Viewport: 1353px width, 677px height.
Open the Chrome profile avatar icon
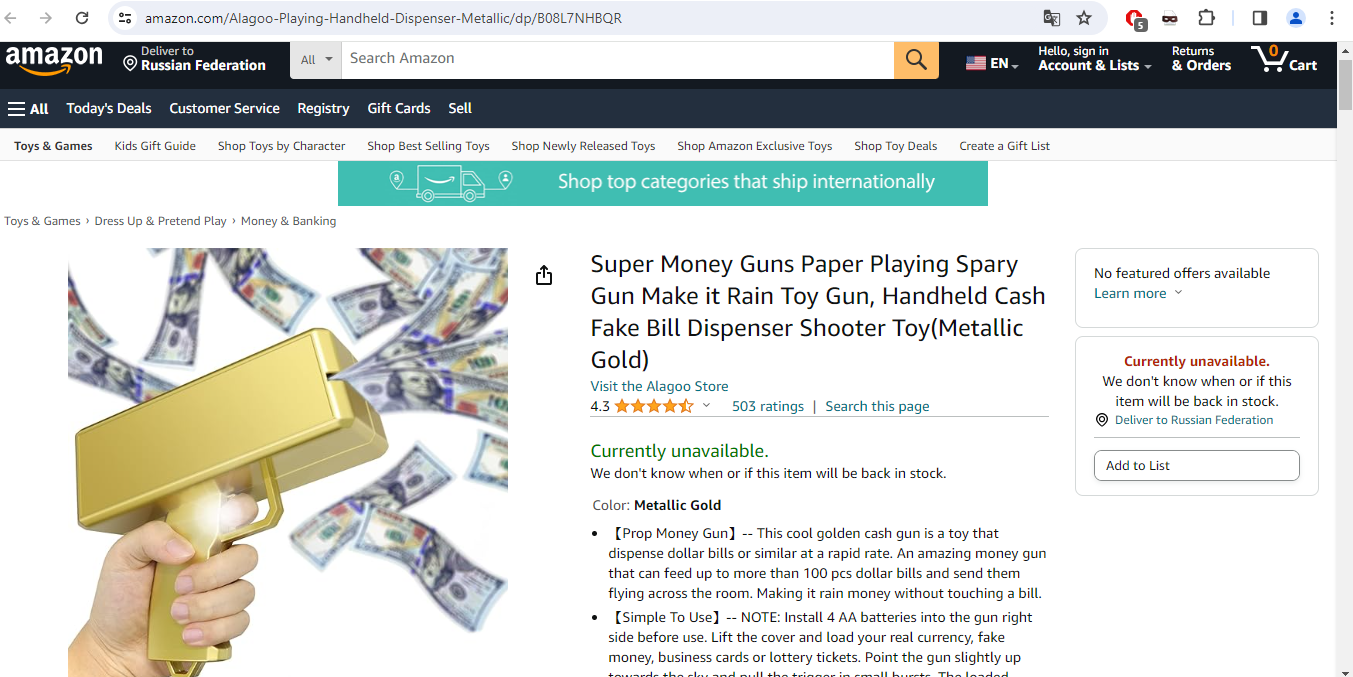[x=1296, y=18]
